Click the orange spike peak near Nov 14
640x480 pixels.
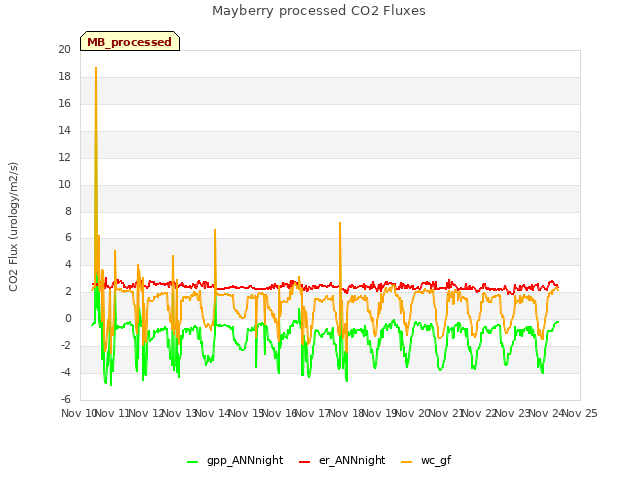(215, 230)
